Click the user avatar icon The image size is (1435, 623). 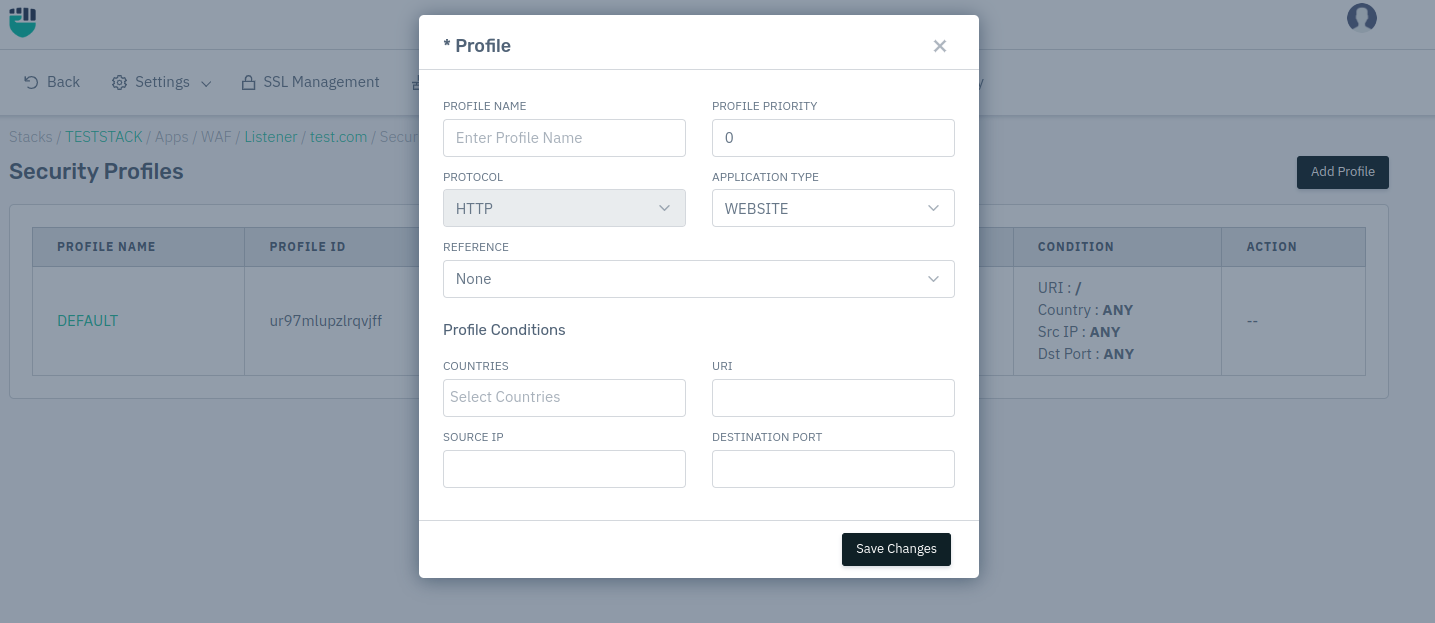tap(1361, 18)
